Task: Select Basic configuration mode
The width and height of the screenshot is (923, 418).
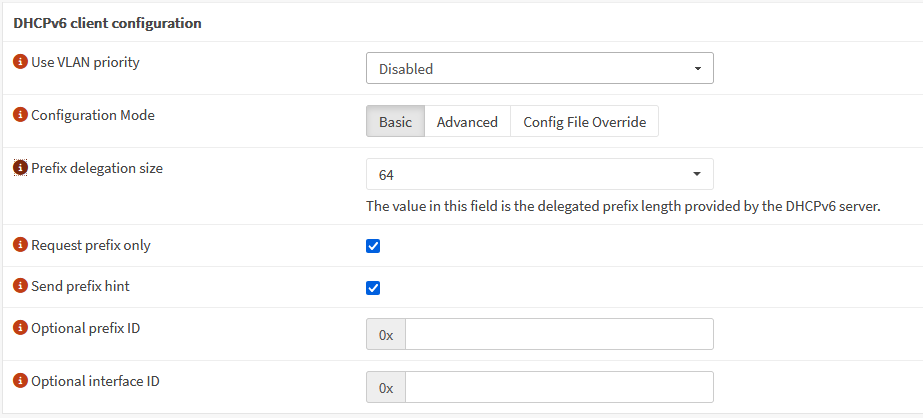Action: 395,122
